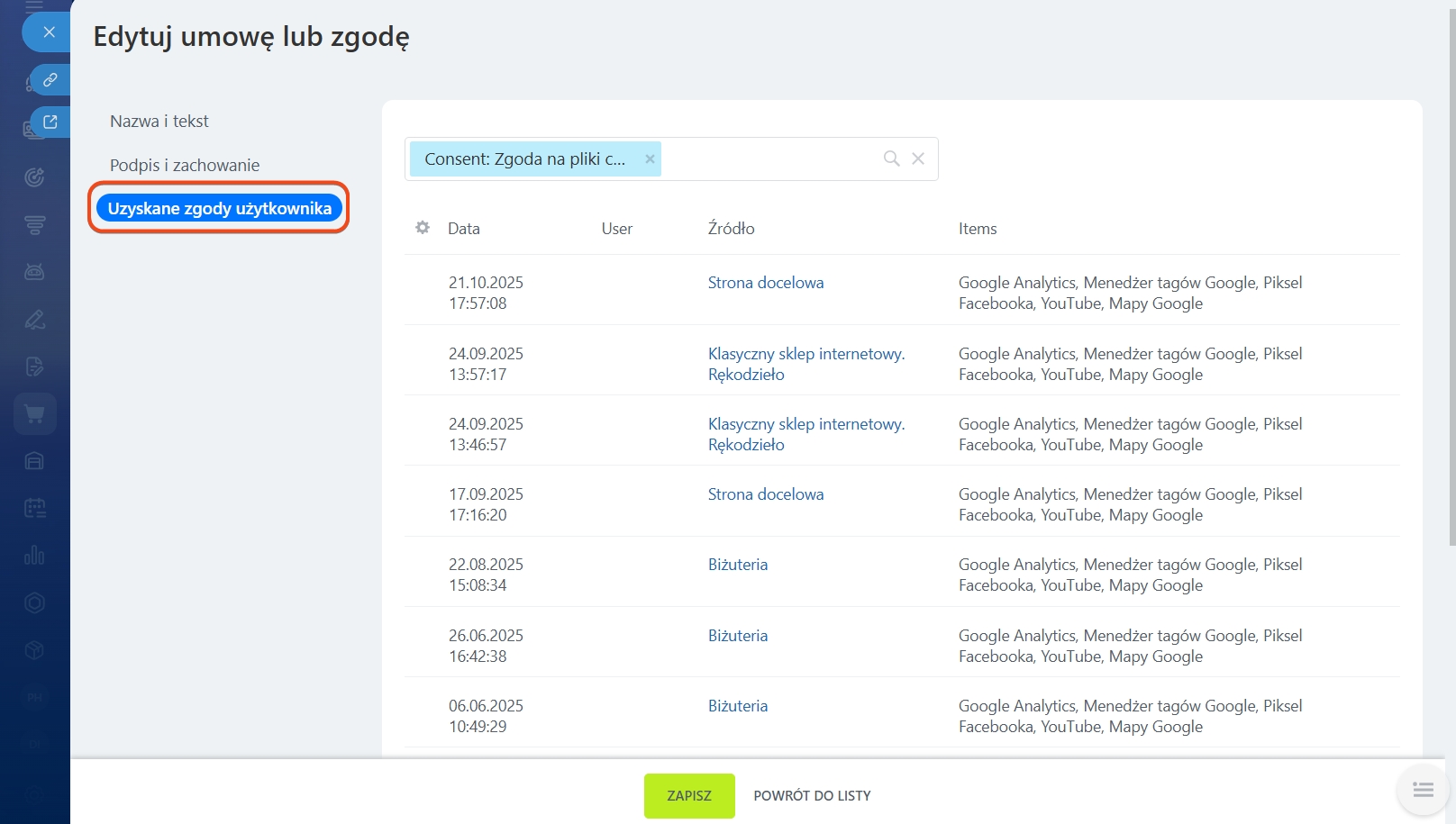
Task: Open Strona docelowa link from 21.10.2025
Action: click(x=765, y=283)
